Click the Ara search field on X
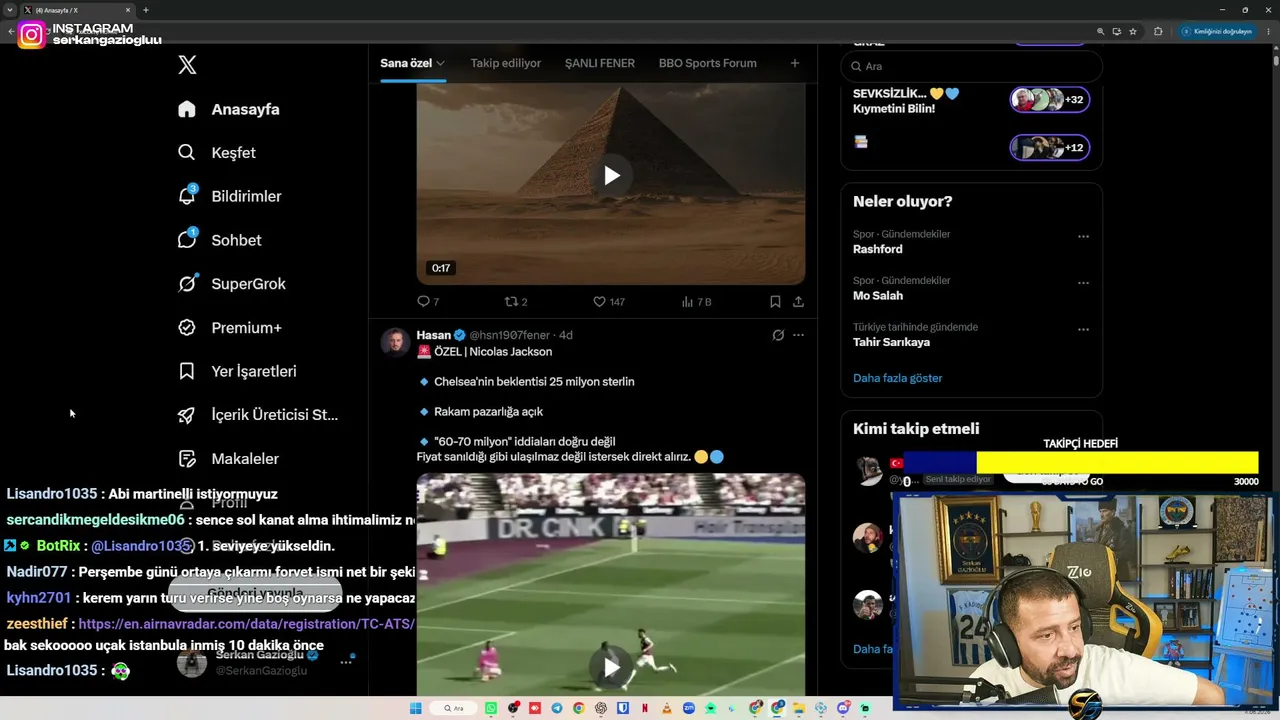The height and width of the screenshot is (720, 1280). coord(972,66)
